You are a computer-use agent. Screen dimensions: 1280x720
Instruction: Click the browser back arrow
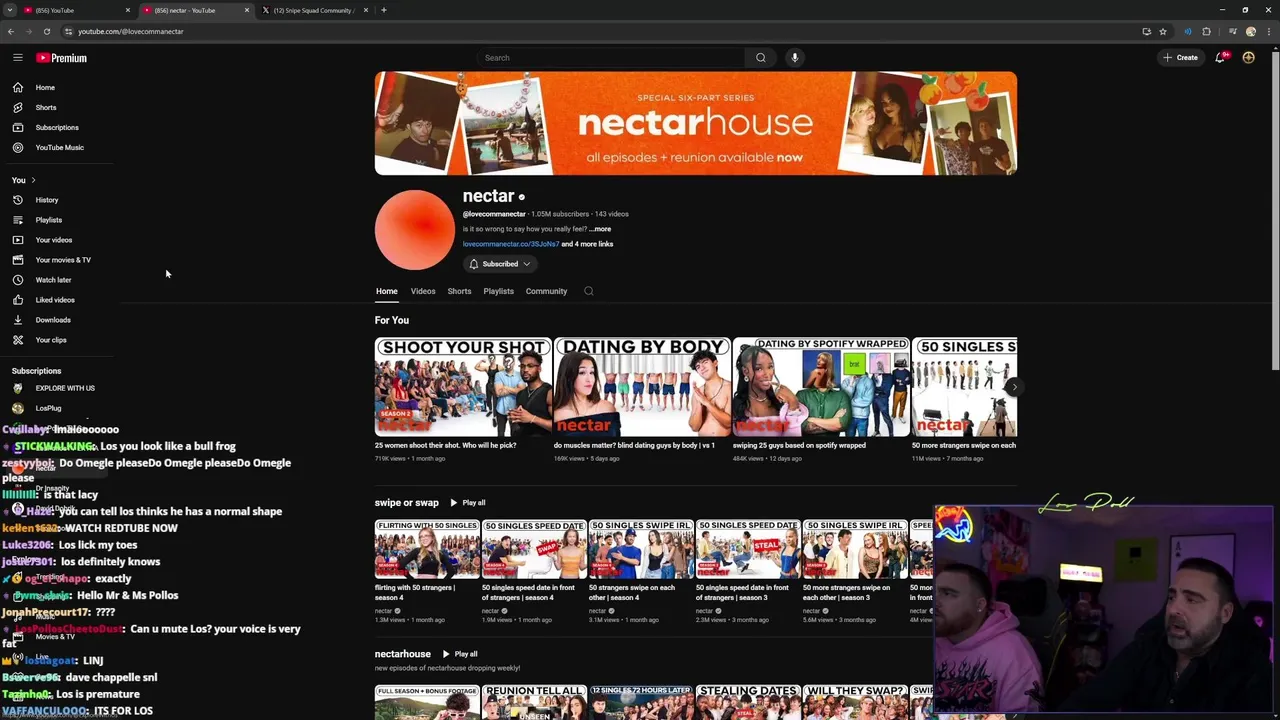11,31
